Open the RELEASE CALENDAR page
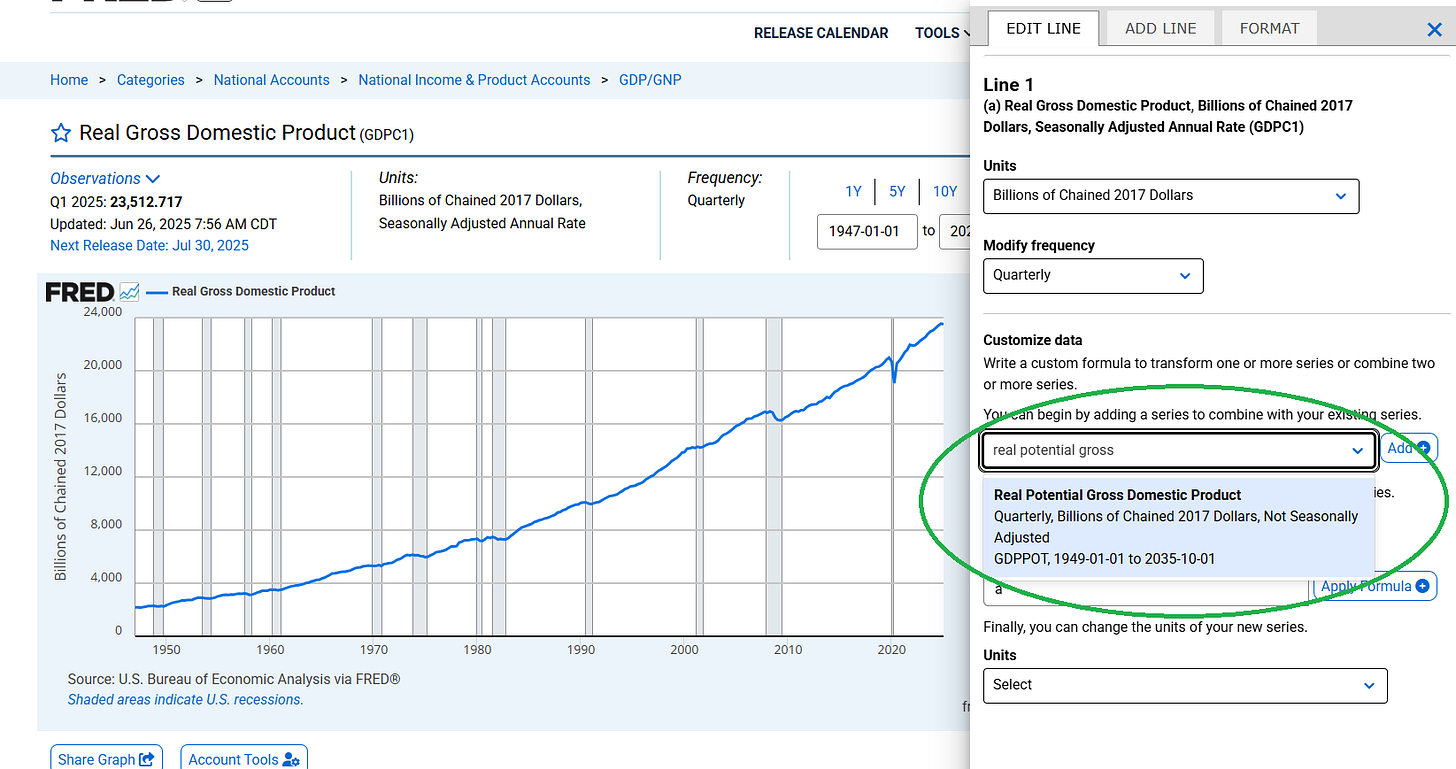This screenshot has width=1456, height=769. (x=821, y=32)
